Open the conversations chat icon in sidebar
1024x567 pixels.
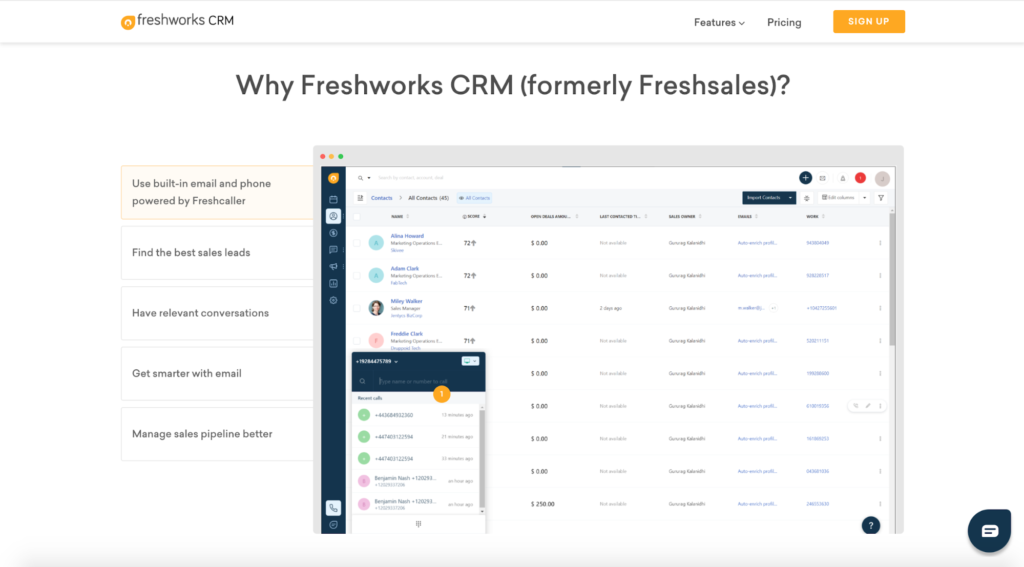pos(334,250)
